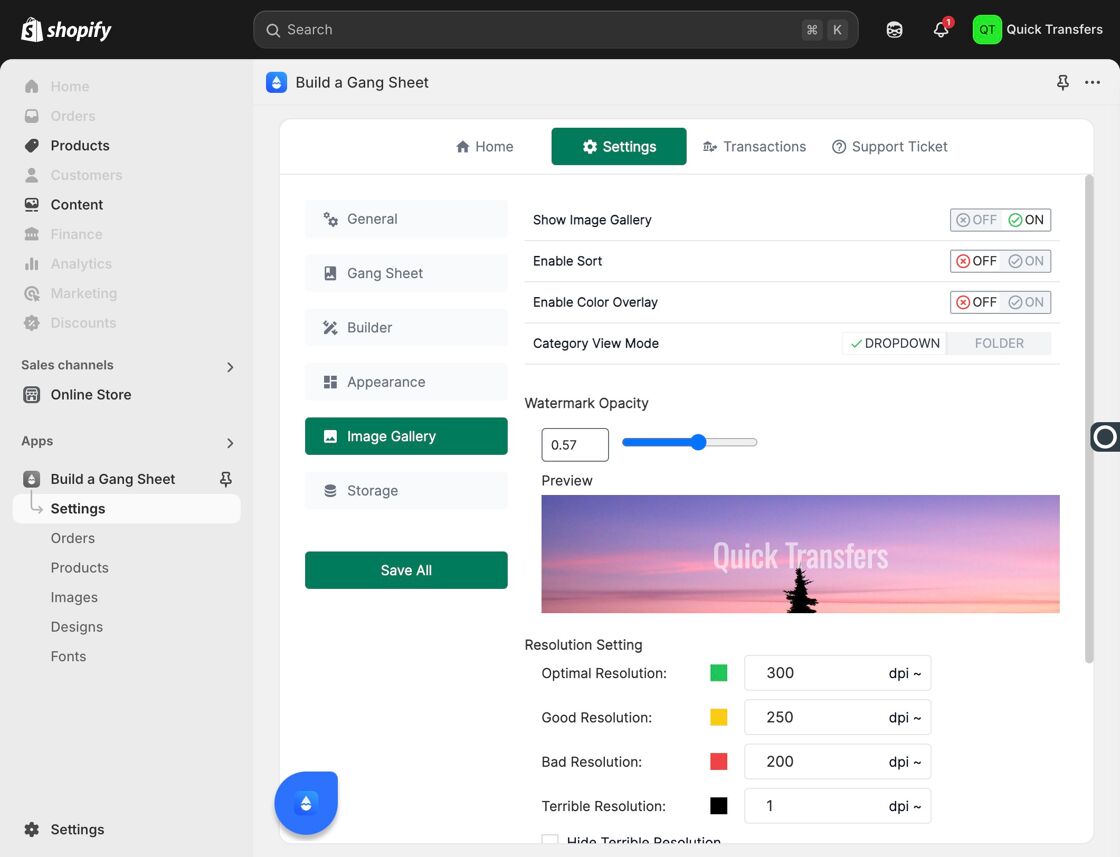
Task: Click the Home house icon in sidebar
Action: 31,86
